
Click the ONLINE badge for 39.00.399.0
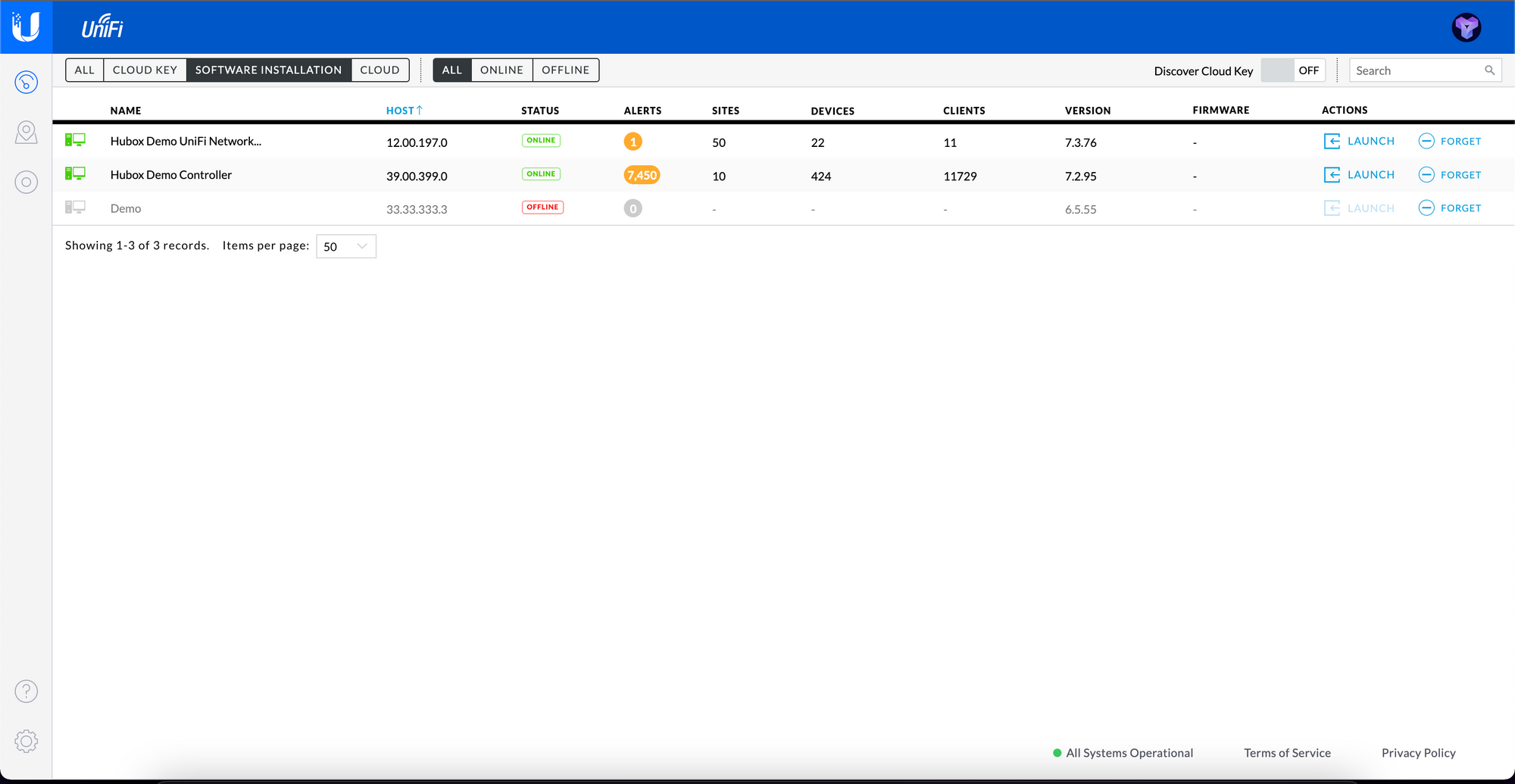click(541, 173)
